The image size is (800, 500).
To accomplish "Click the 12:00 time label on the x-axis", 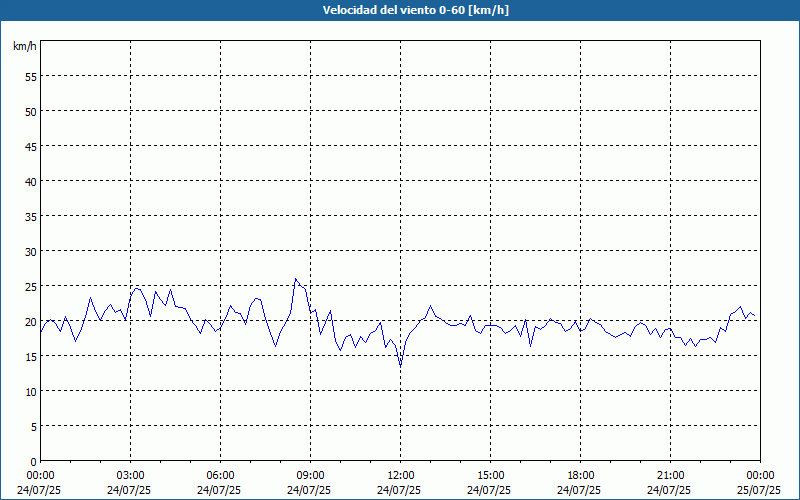I will click(x=400, y=475).
